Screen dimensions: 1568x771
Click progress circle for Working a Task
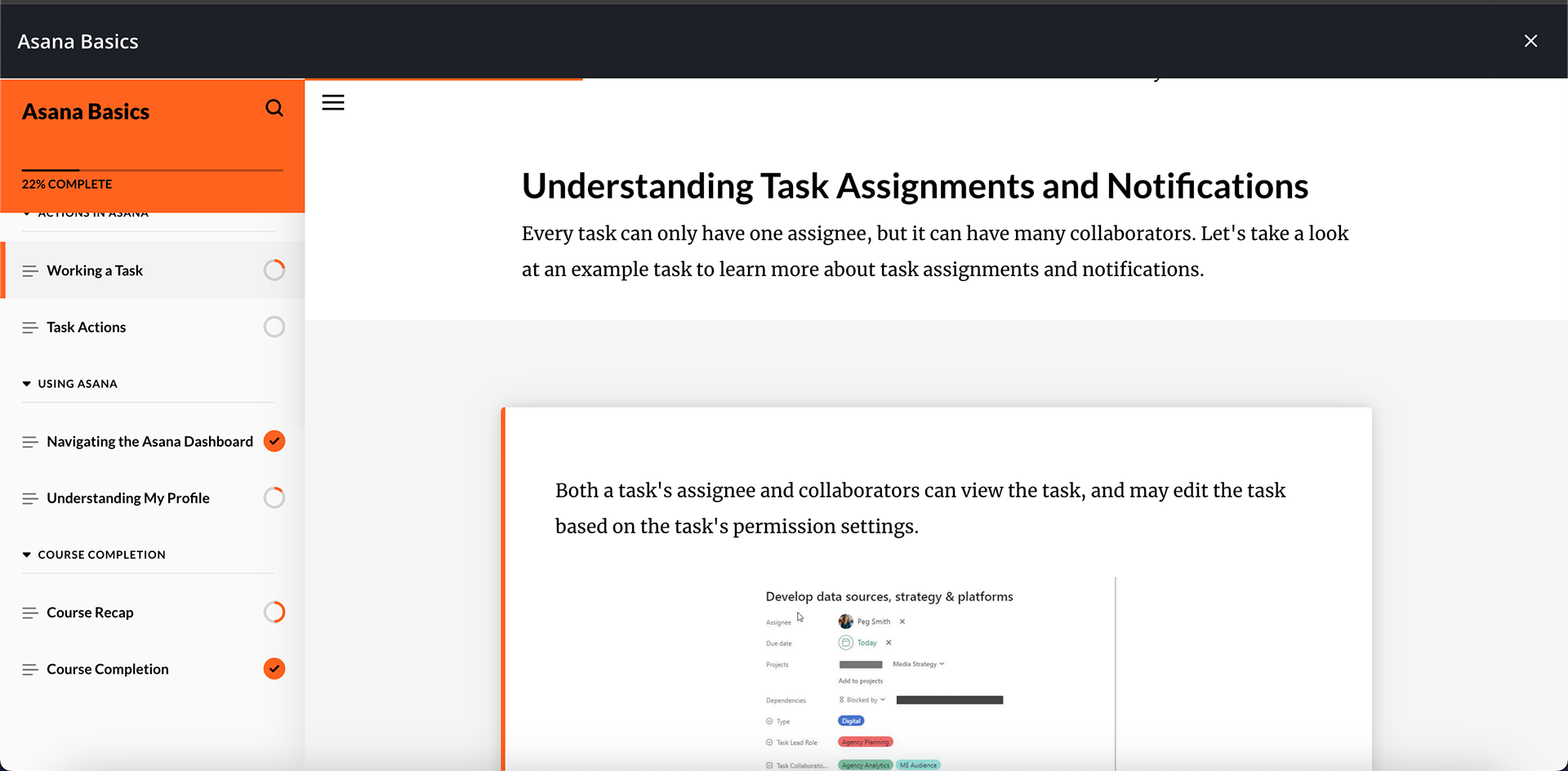tap(274, 270)
